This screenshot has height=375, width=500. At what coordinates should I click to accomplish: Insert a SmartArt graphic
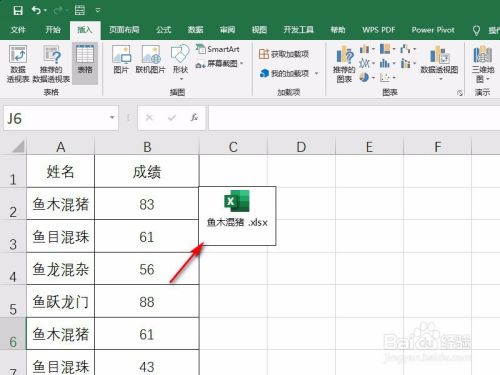pyautogui.click(x=218, y=49)
